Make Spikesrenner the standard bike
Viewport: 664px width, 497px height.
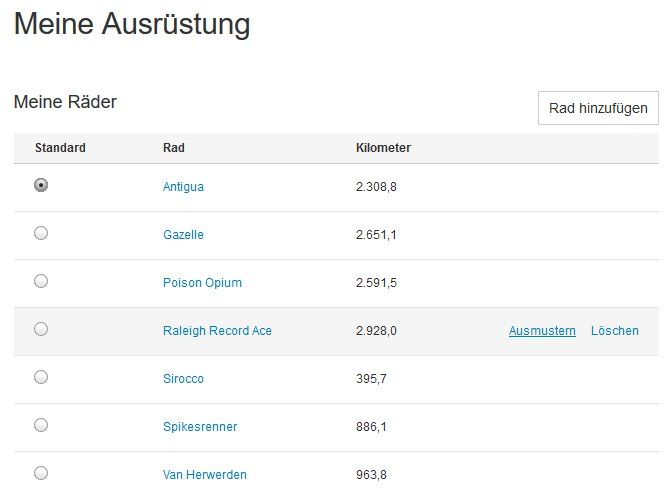coord(41,425)
